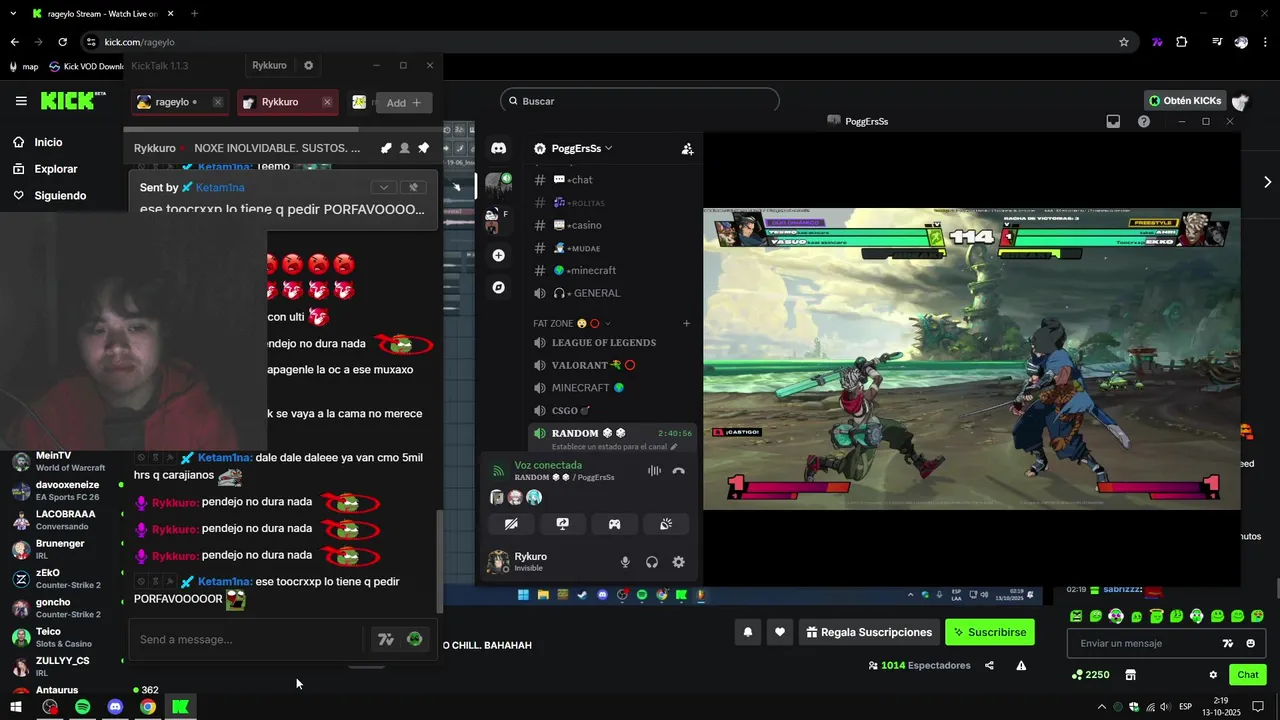Share the stream via share icon
The image size is (1280, 720).
[989, 665]
